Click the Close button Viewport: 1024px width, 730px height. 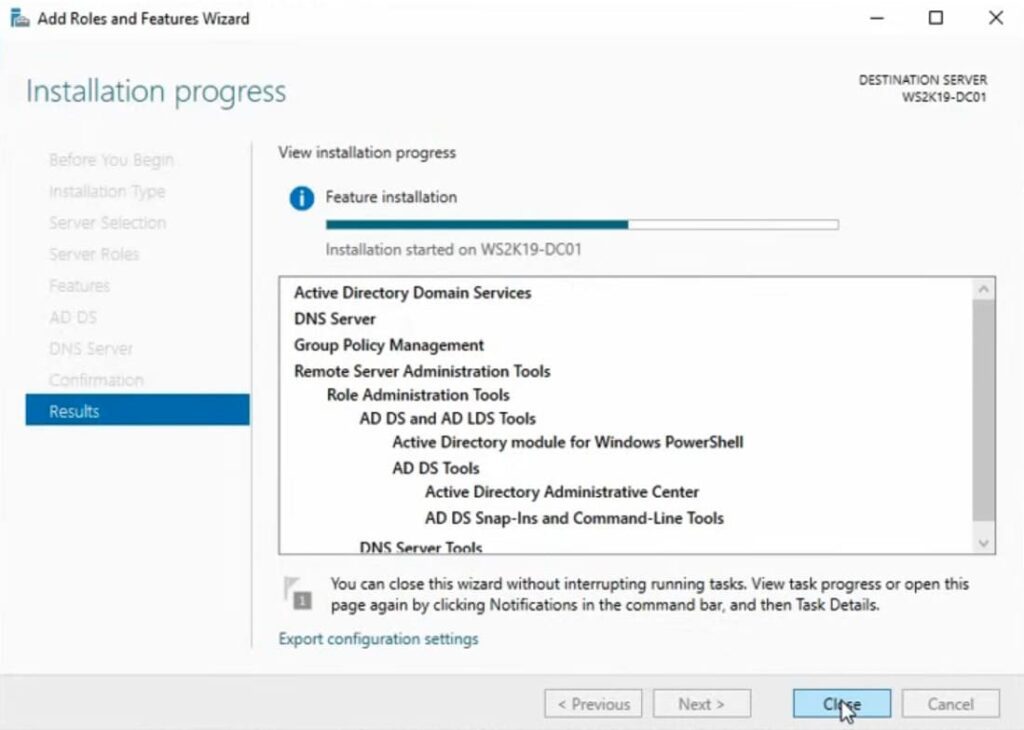coord(841,704)
